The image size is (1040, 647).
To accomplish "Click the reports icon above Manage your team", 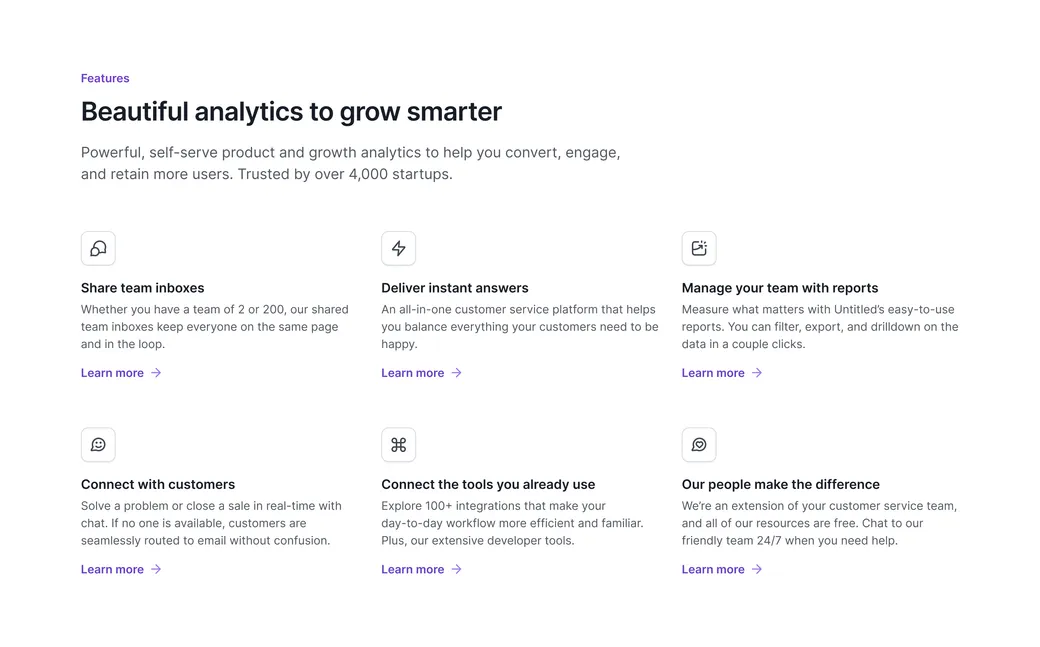I will [699, 248].
